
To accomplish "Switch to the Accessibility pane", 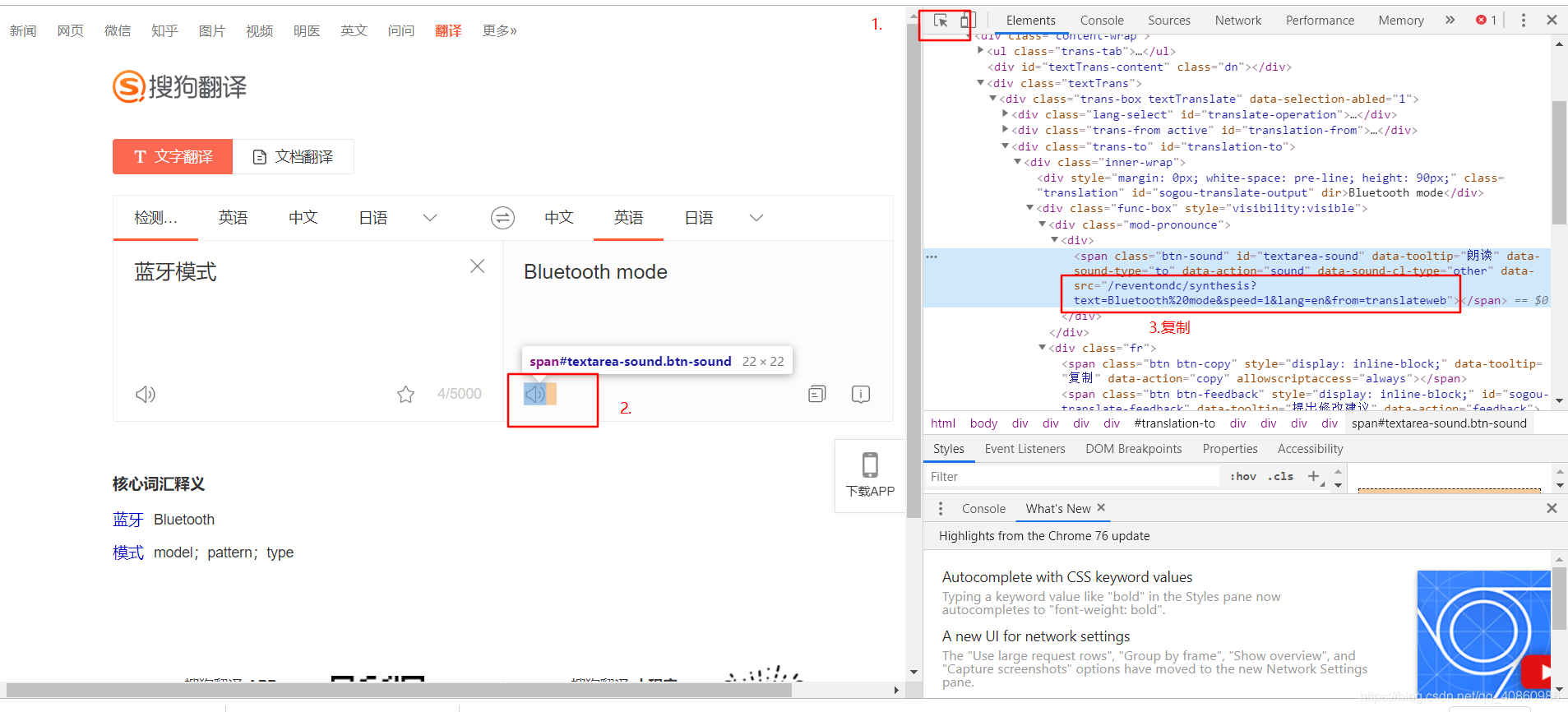I will pos(1310,449).
